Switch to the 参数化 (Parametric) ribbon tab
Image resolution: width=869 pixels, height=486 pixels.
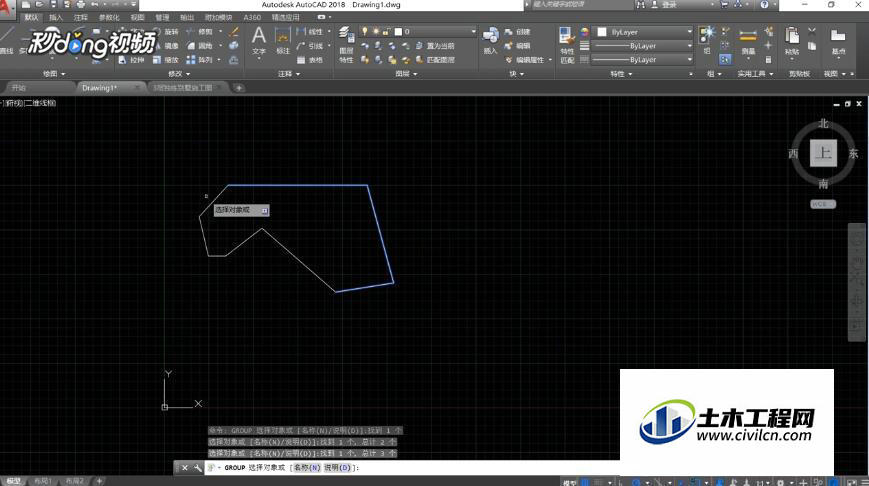click(x=109, y=17)
